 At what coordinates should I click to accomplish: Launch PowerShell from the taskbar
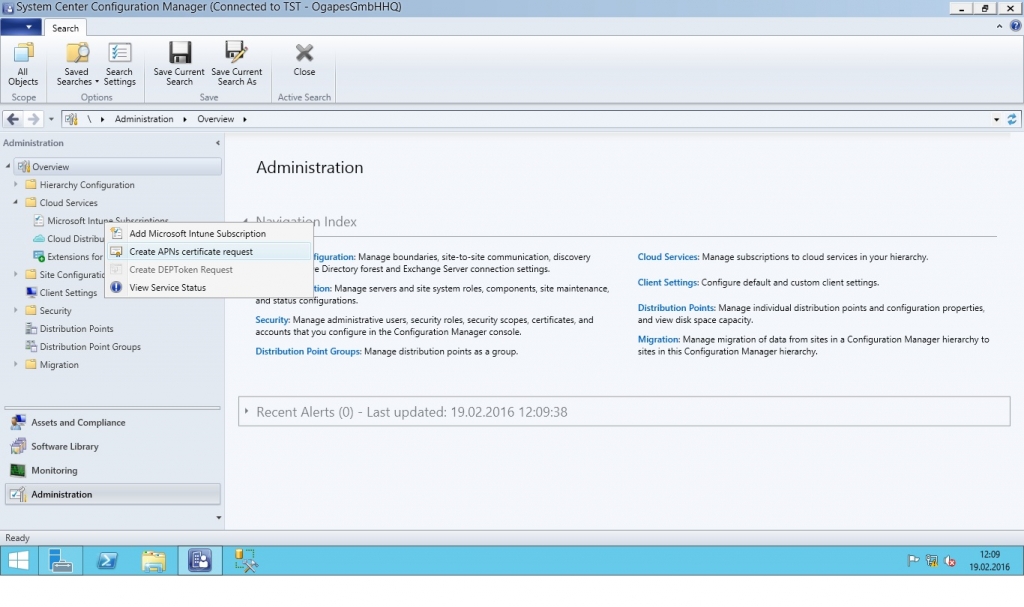pos(107,561)
